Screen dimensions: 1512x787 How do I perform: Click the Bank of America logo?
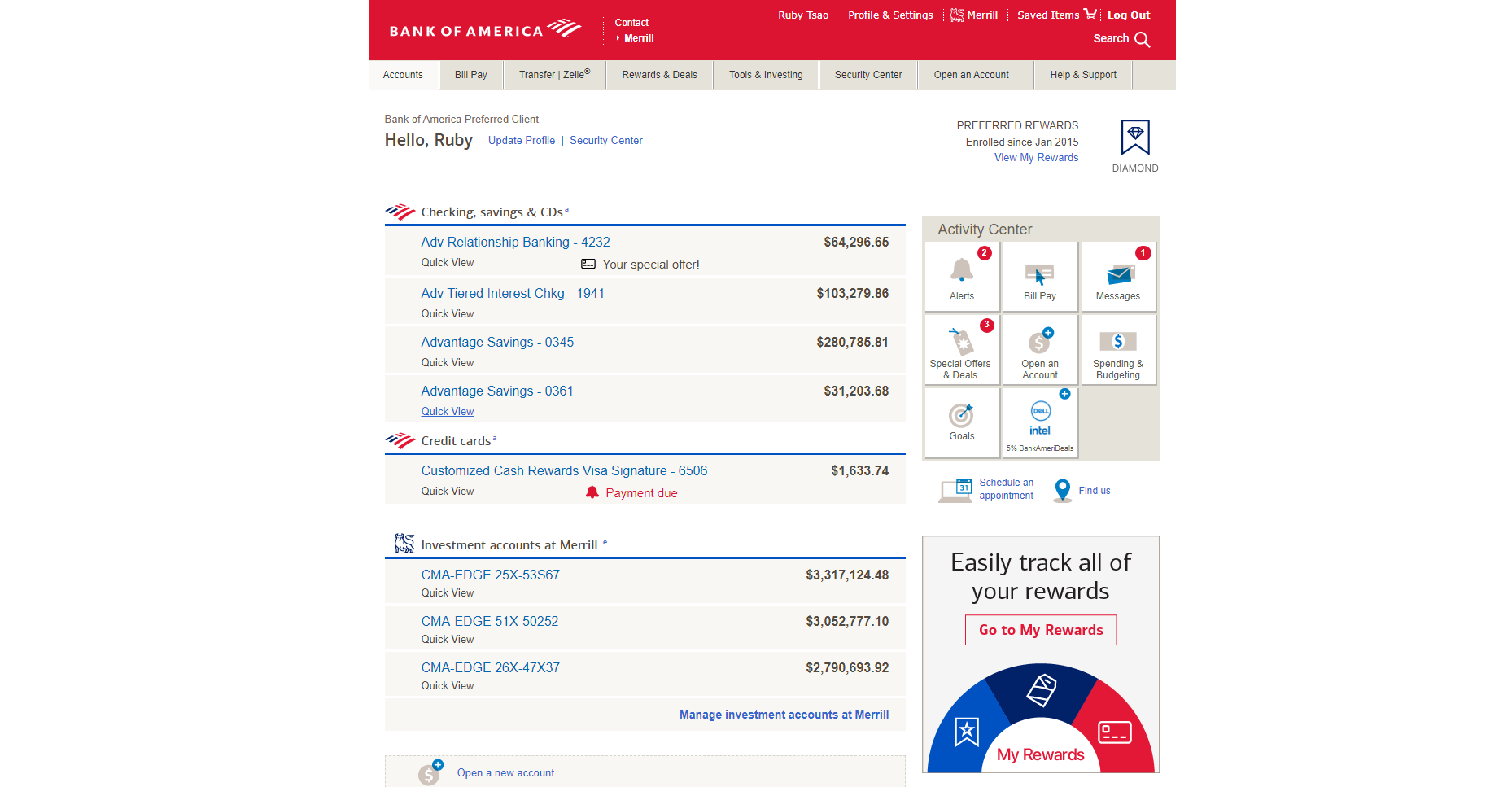(485, 30)
